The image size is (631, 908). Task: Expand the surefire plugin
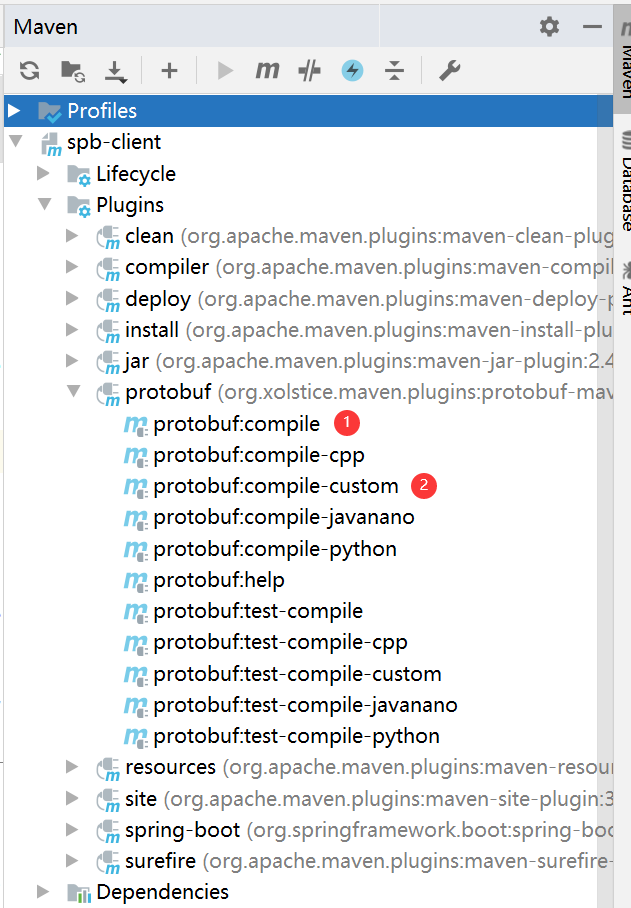(72, 861)
